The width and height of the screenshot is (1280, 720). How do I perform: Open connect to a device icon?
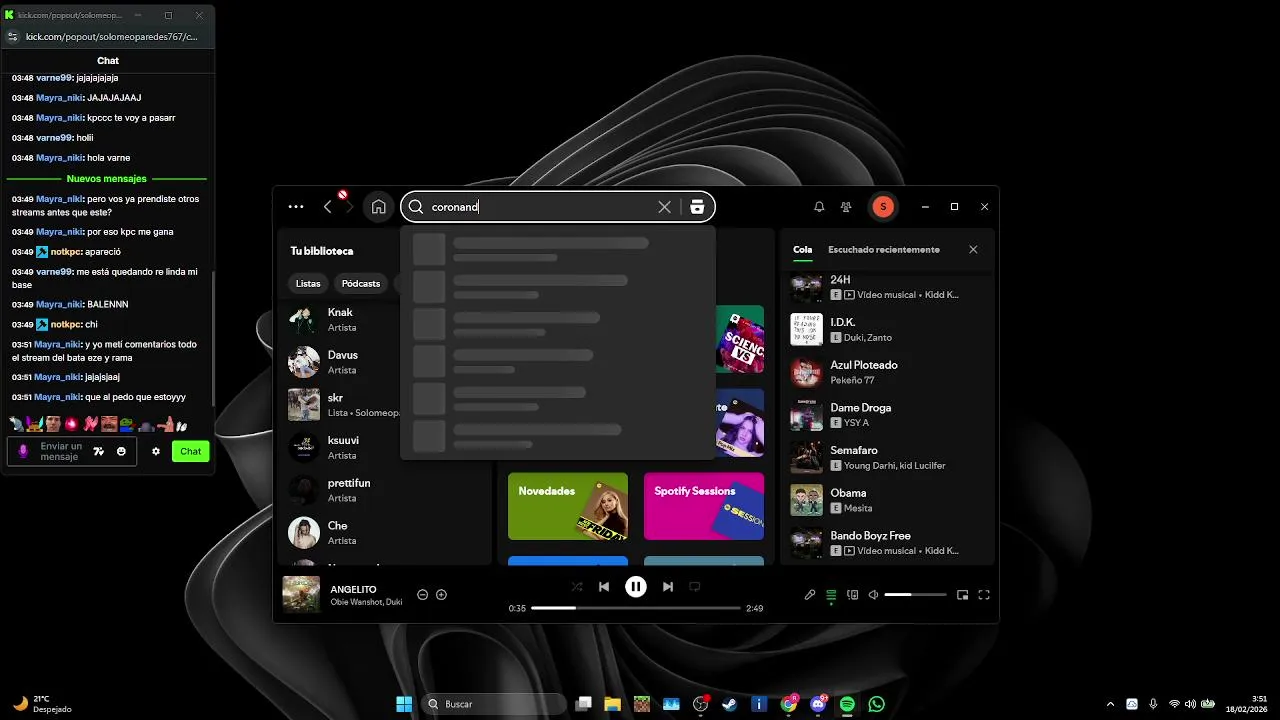[853, 595]
